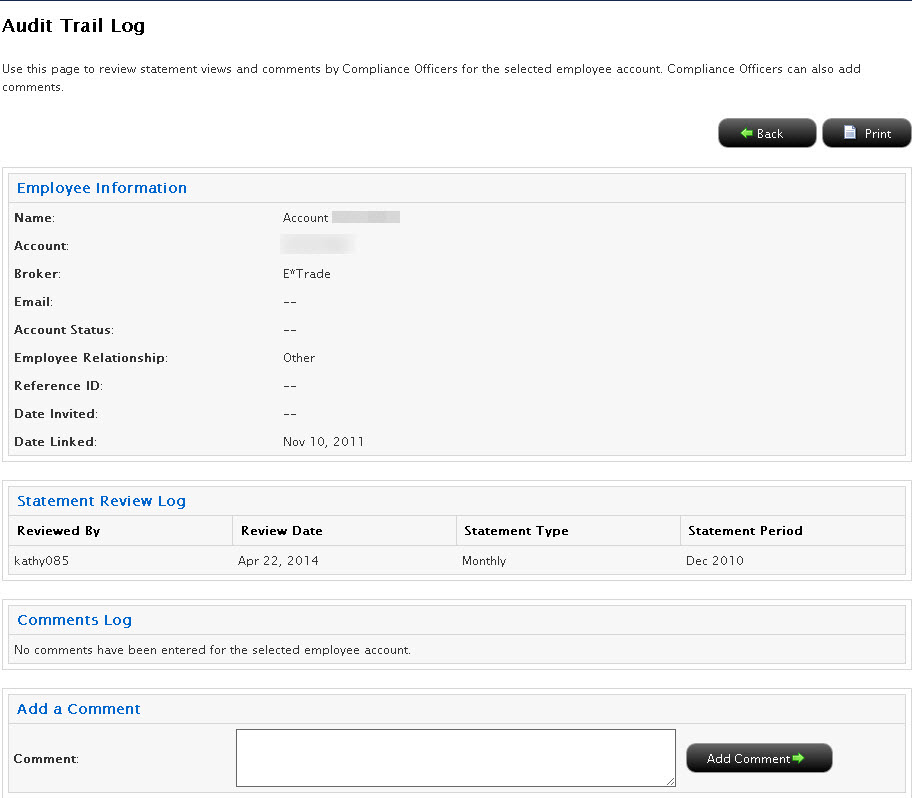The image size is (912, 798).
Task: Click the Statement Period column header
Action: point(745,531)
